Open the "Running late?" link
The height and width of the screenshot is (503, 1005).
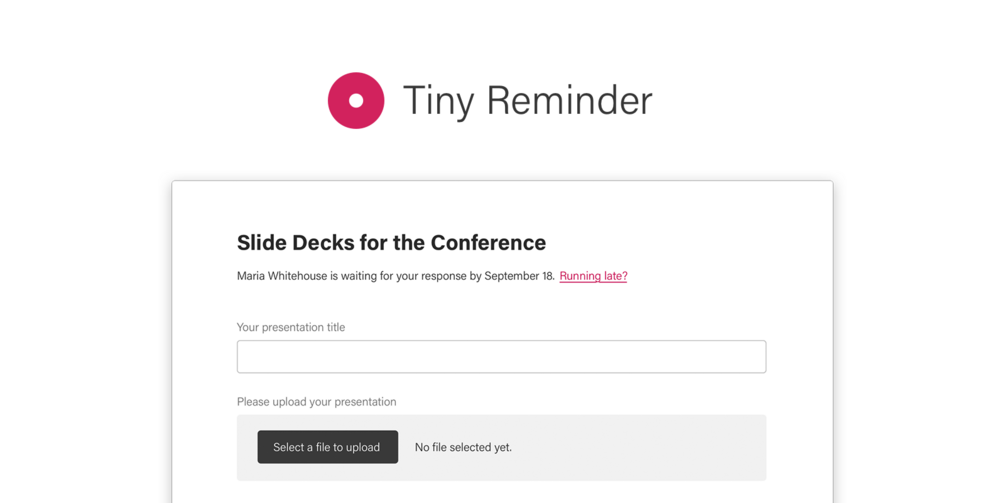pos(593,276)
